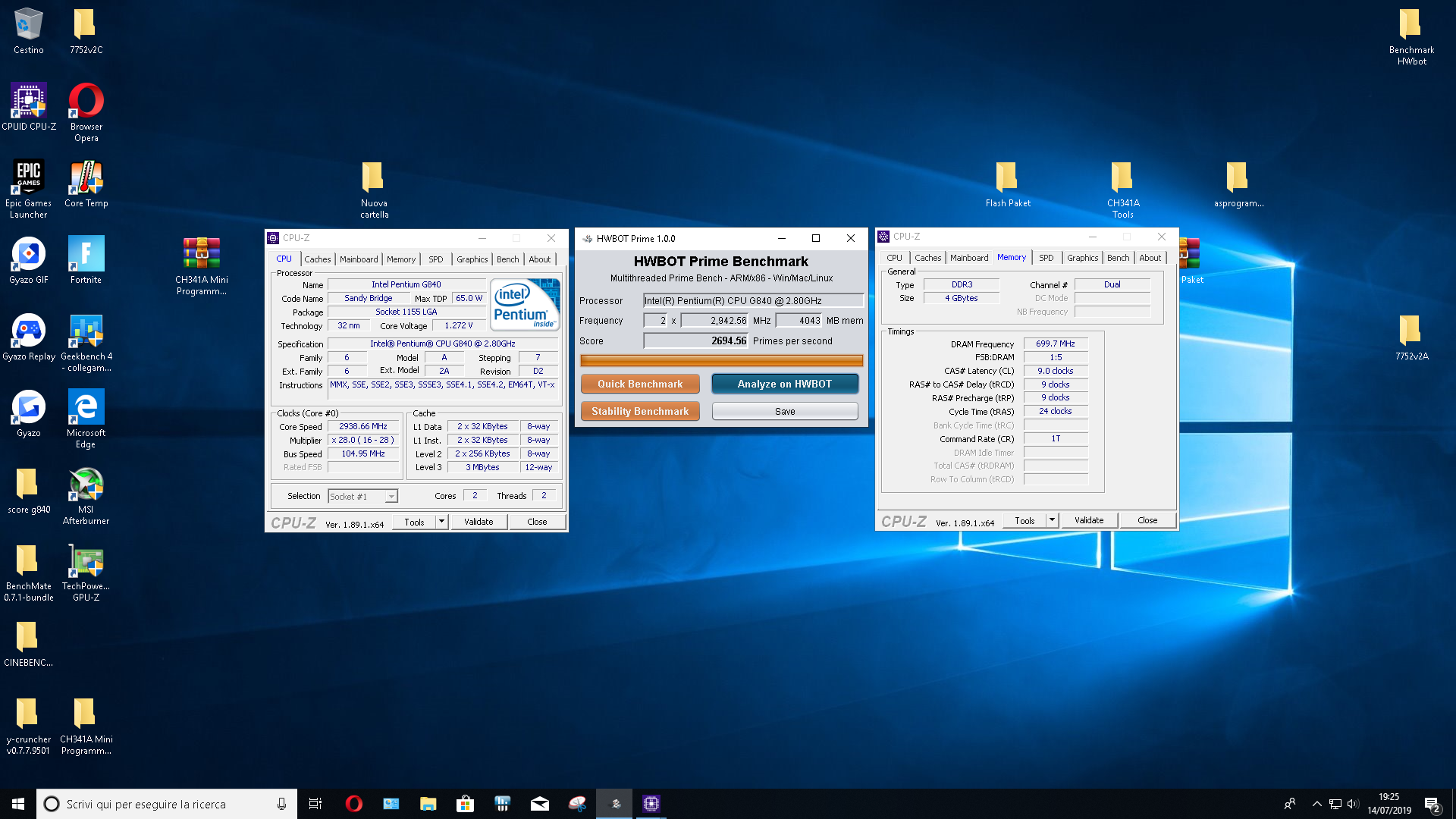Image resolution: width=1456 pixels, height=819 pixels.
Task: Click the microphone icon in search box
Action: (281, 804)
